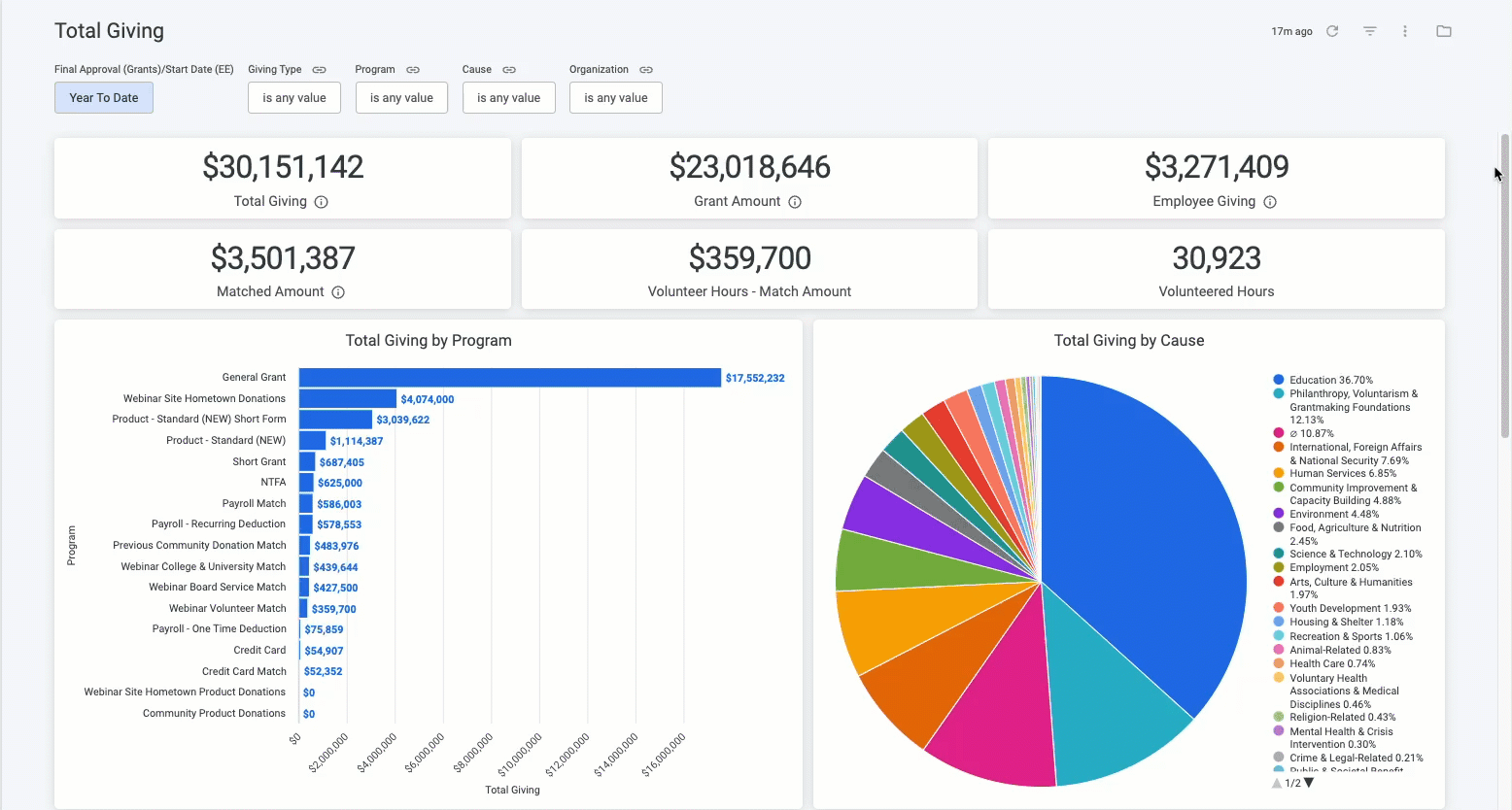Click the link icon beside Giving Type

(319, 70)
